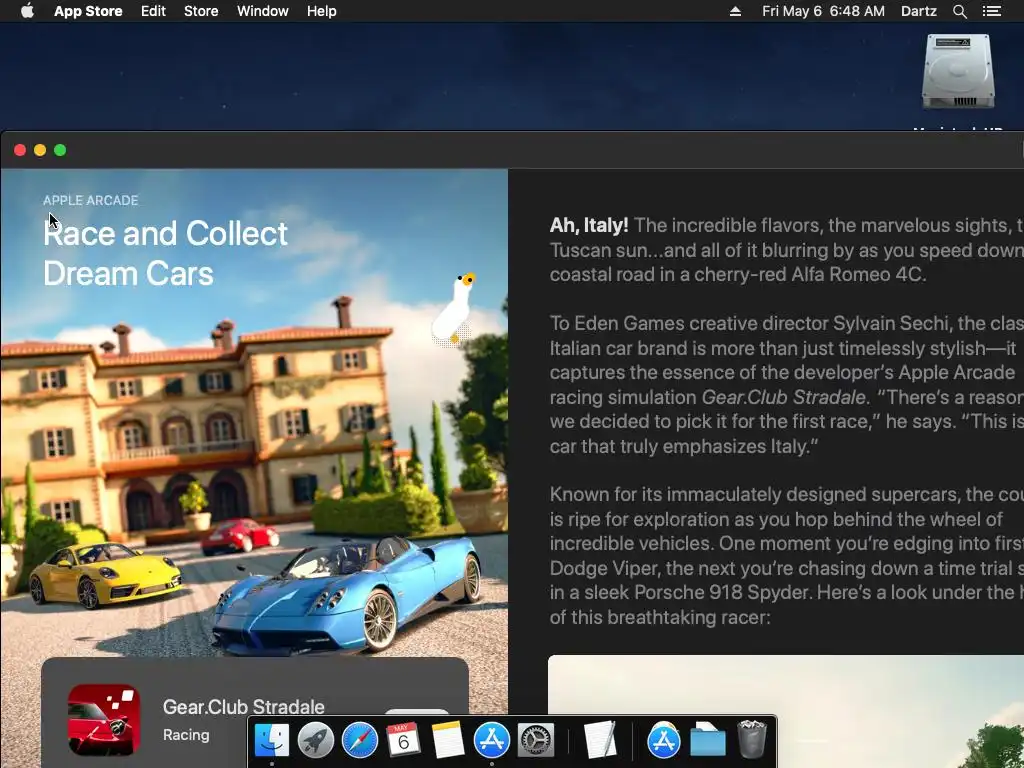Open the Window menu
Screen dimensions: 1024x768
[x=263, y=11]
